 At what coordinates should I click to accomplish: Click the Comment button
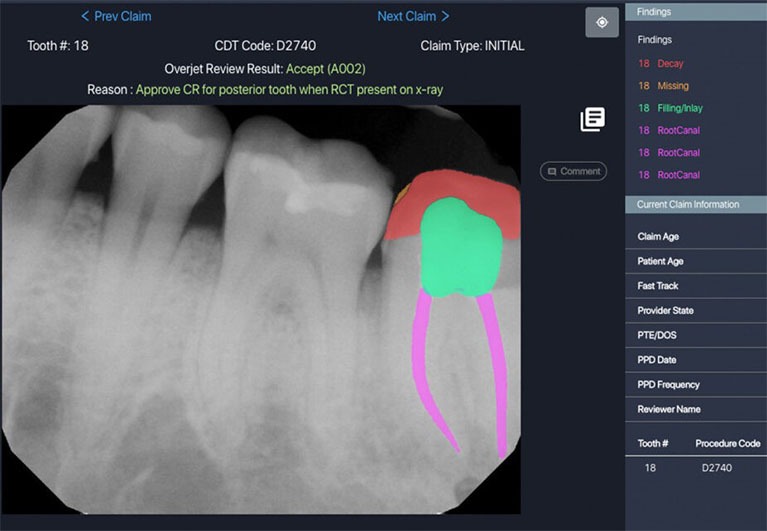(573, 171)
